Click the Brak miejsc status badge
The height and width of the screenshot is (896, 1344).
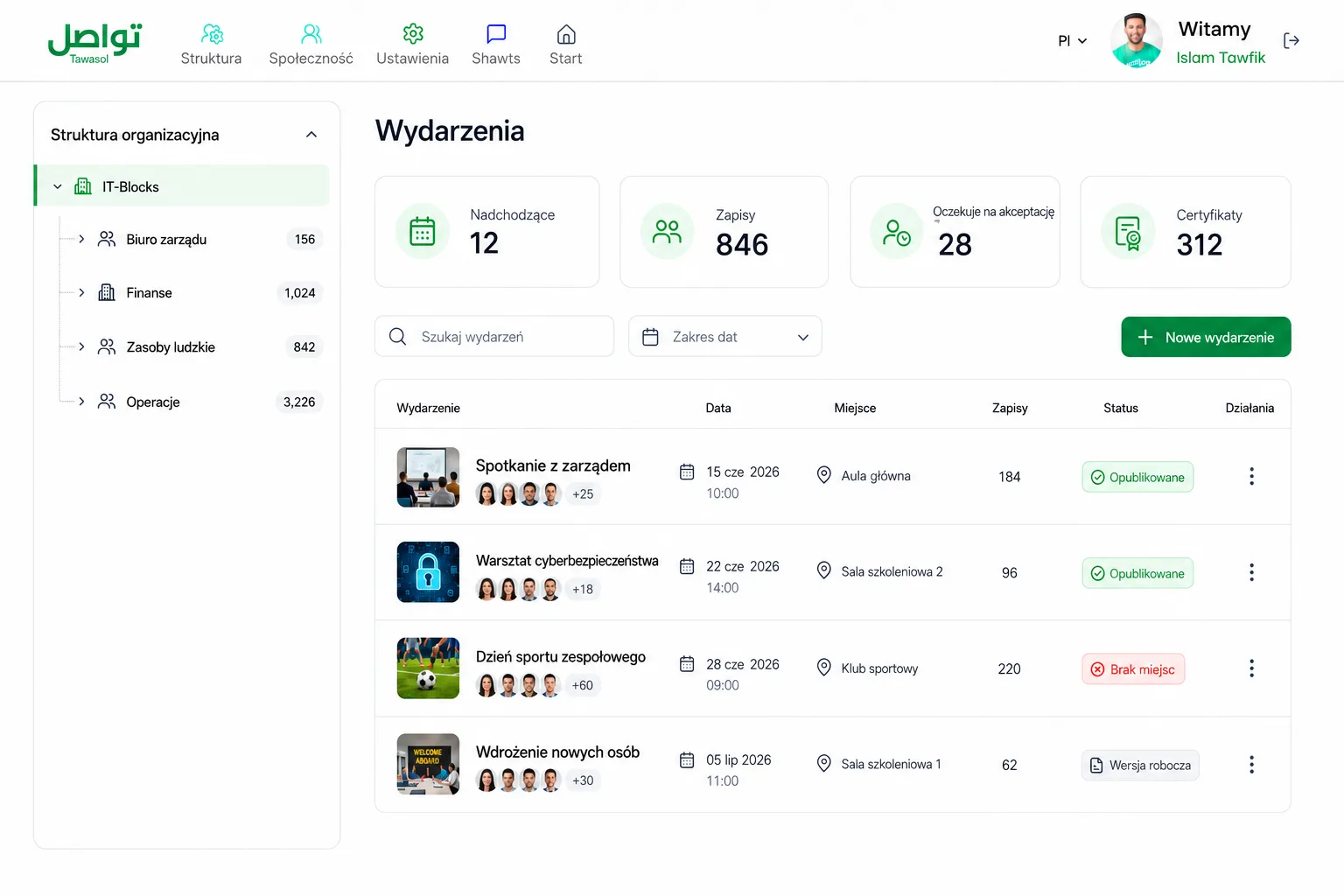click(1133, 669)
